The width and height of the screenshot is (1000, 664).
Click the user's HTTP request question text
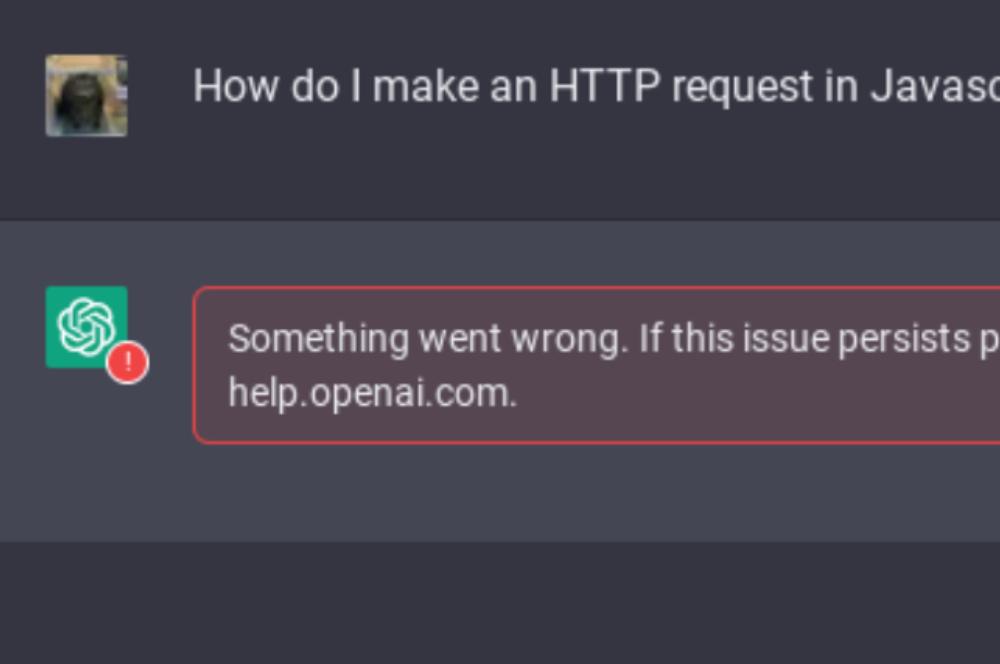tap(596, 85)
